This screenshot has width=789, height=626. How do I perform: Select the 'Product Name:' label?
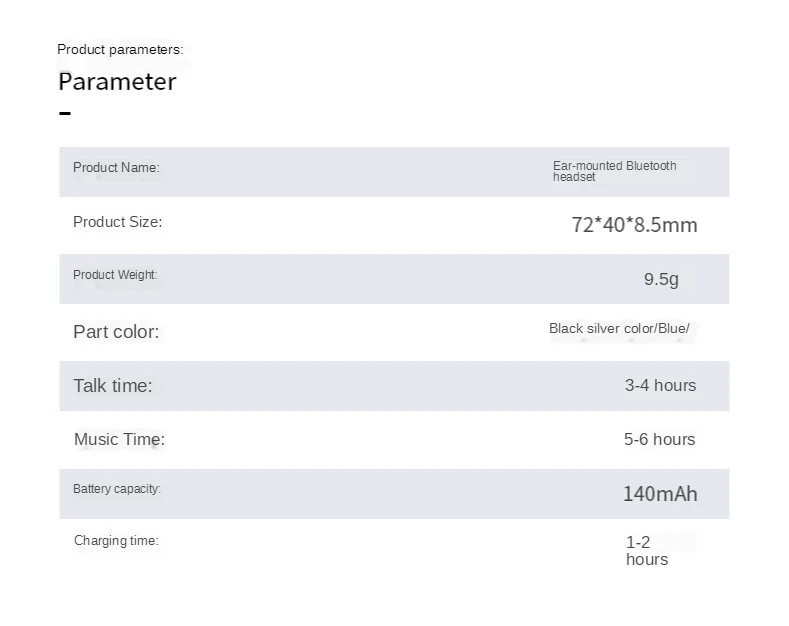tap(116, 168)
